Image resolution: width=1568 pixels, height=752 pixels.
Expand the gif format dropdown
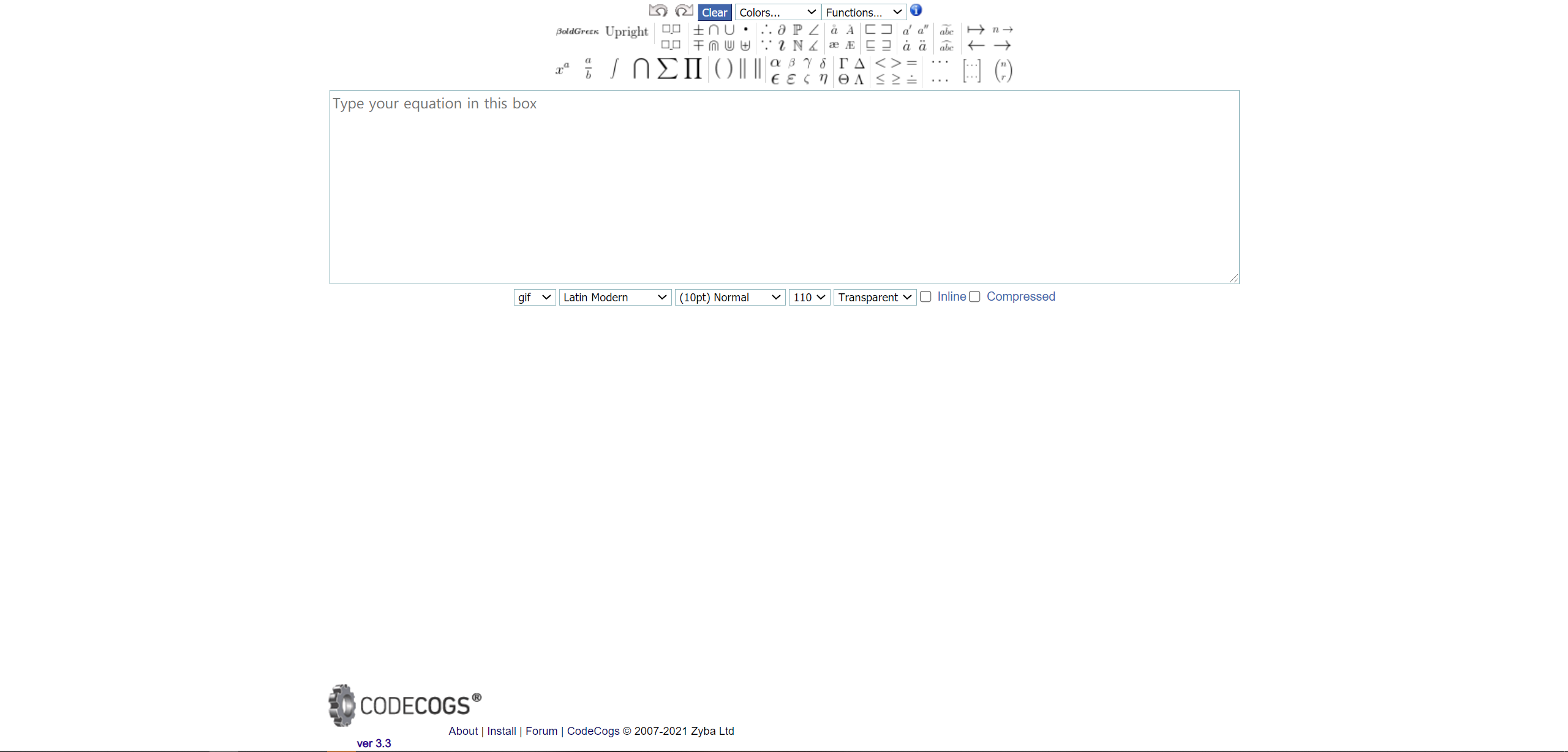(x=534, y=298)
